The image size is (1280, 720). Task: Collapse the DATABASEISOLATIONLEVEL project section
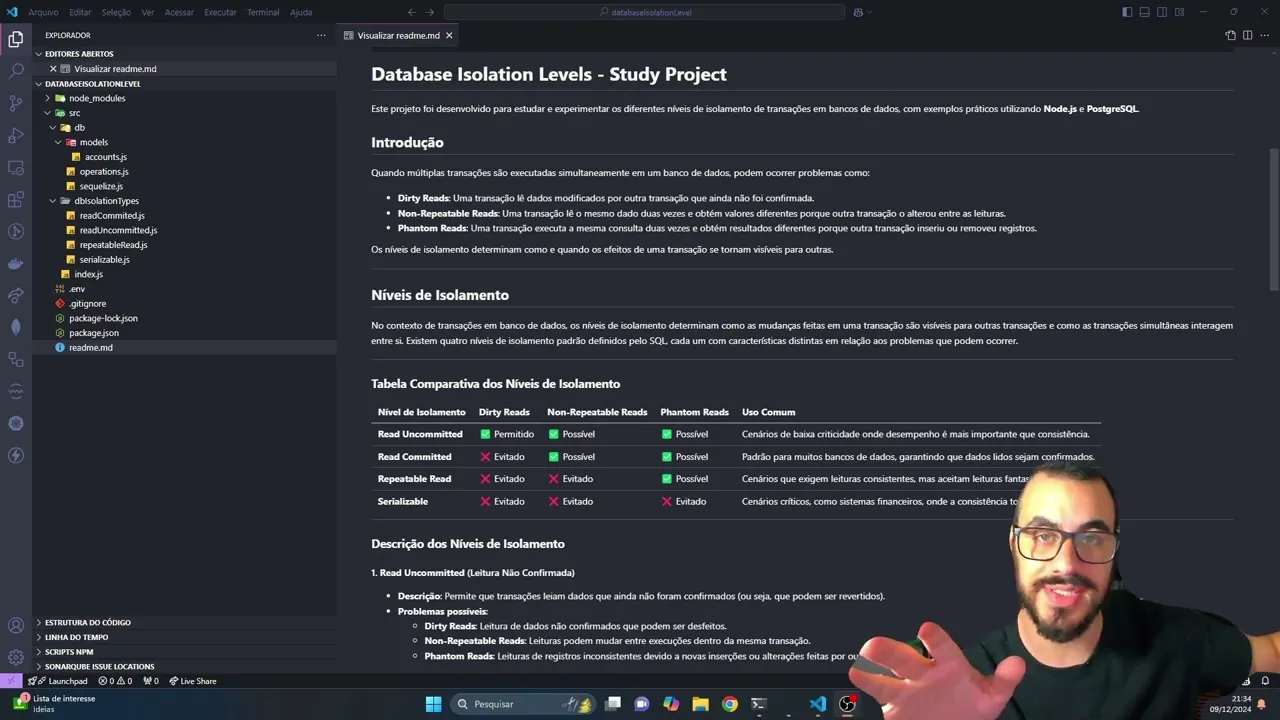[185, 84]
